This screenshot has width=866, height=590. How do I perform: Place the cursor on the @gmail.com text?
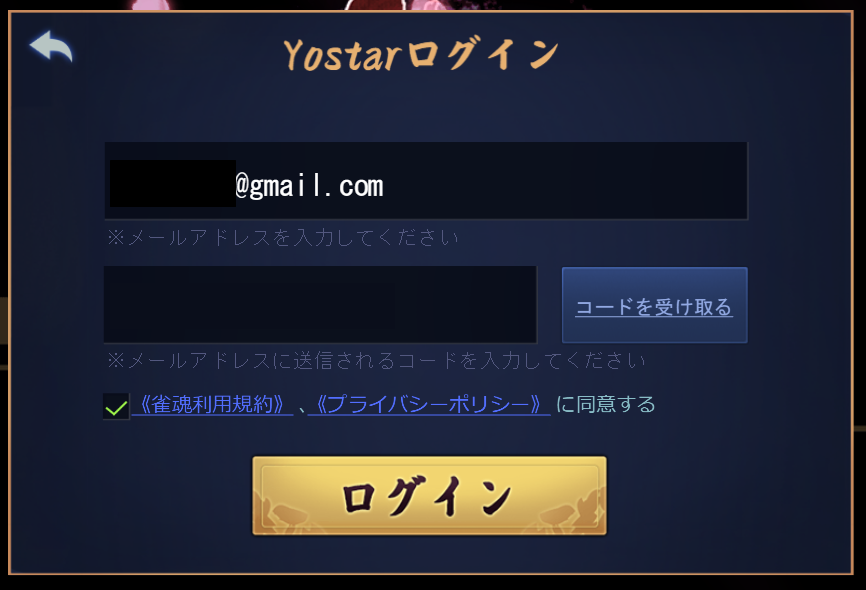point(309,186)
